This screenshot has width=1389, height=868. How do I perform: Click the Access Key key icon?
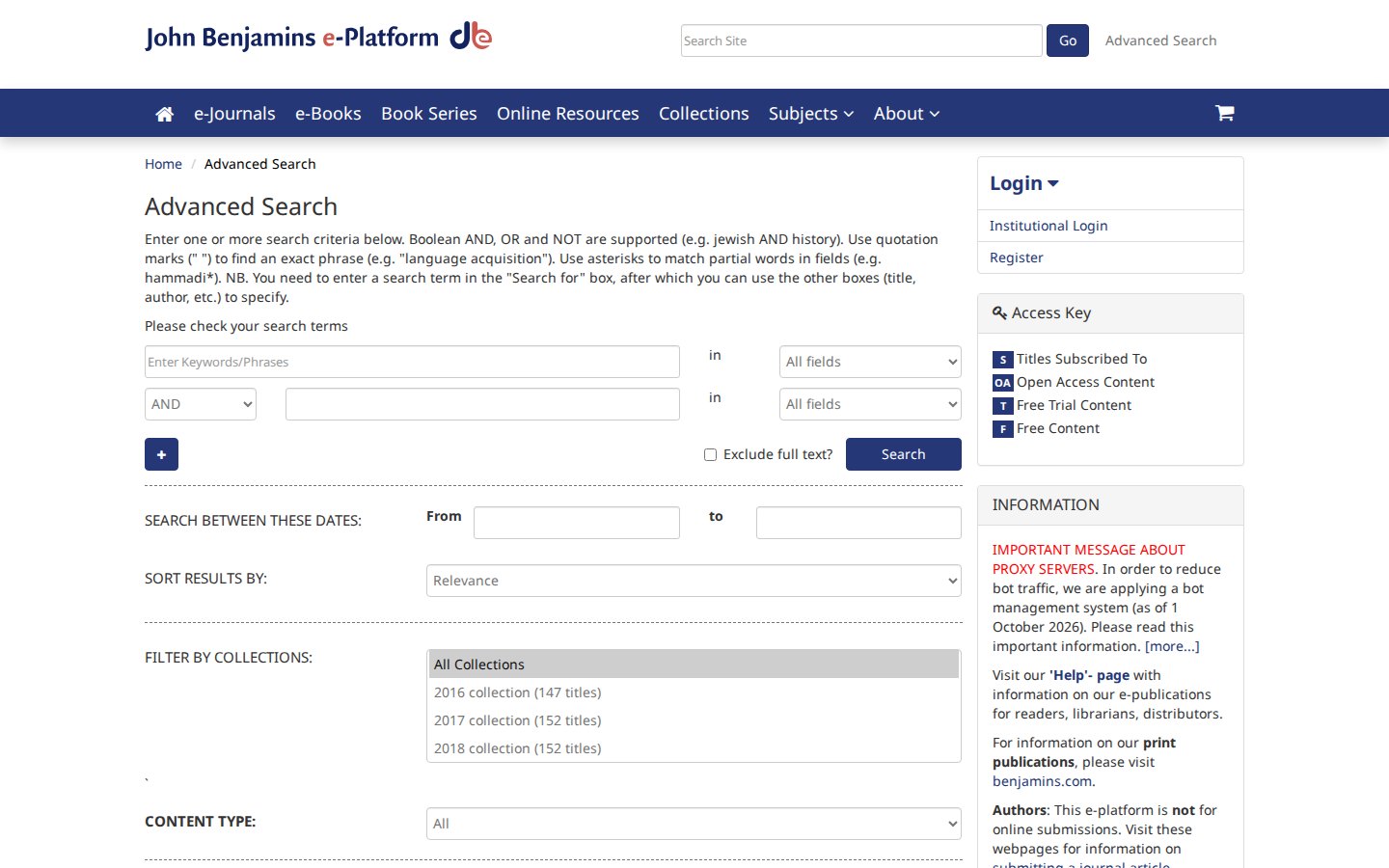[999, 312]
